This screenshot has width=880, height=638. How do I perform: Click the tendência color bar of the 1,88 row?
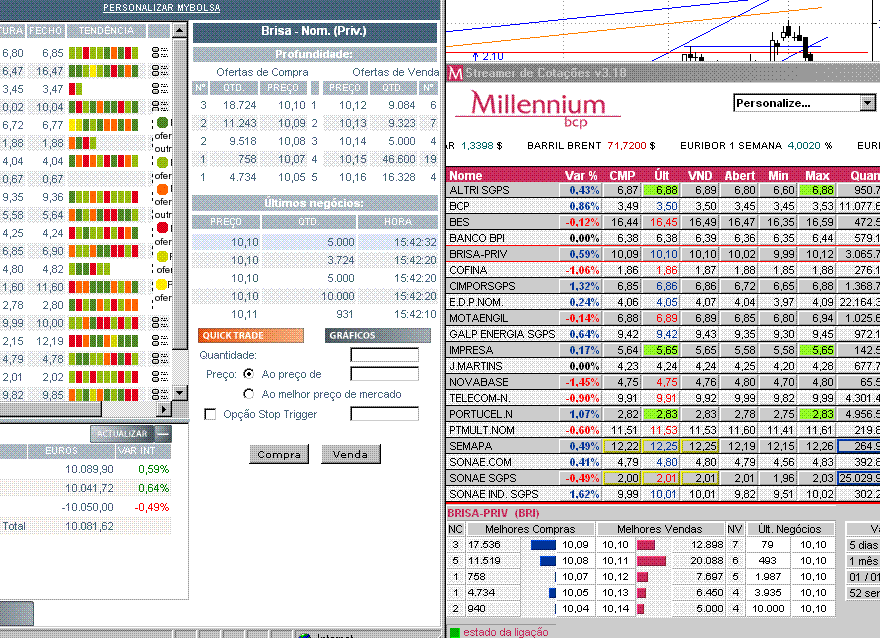click(x=82, y=143)
